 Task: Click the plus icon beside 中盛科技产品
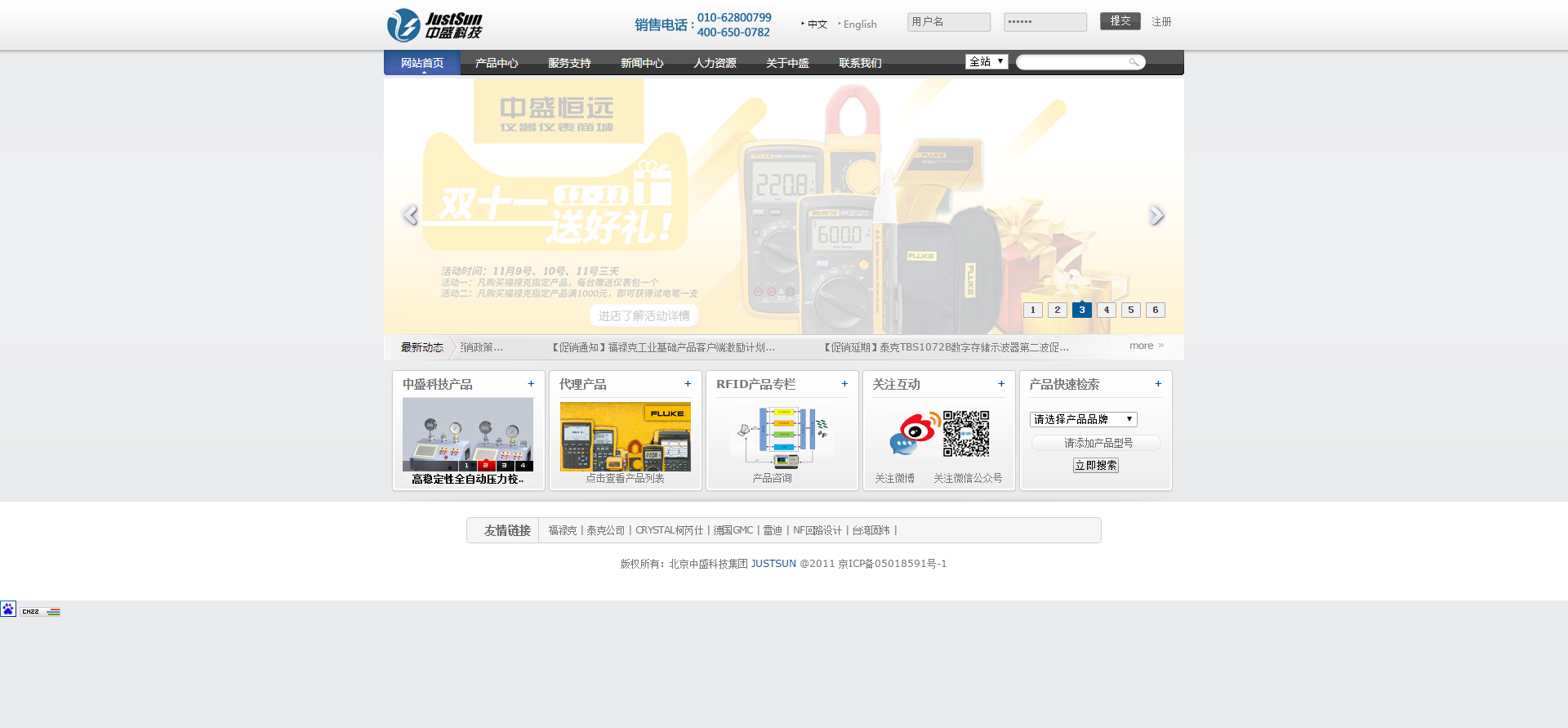click(x=531, y=384)
